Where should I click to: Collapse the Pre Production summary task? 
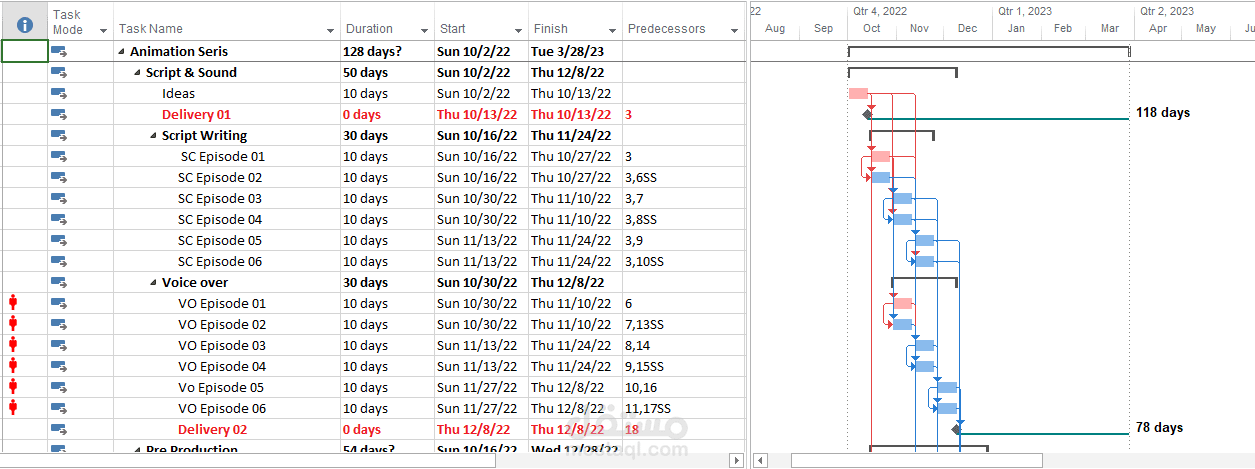[138, 450]
